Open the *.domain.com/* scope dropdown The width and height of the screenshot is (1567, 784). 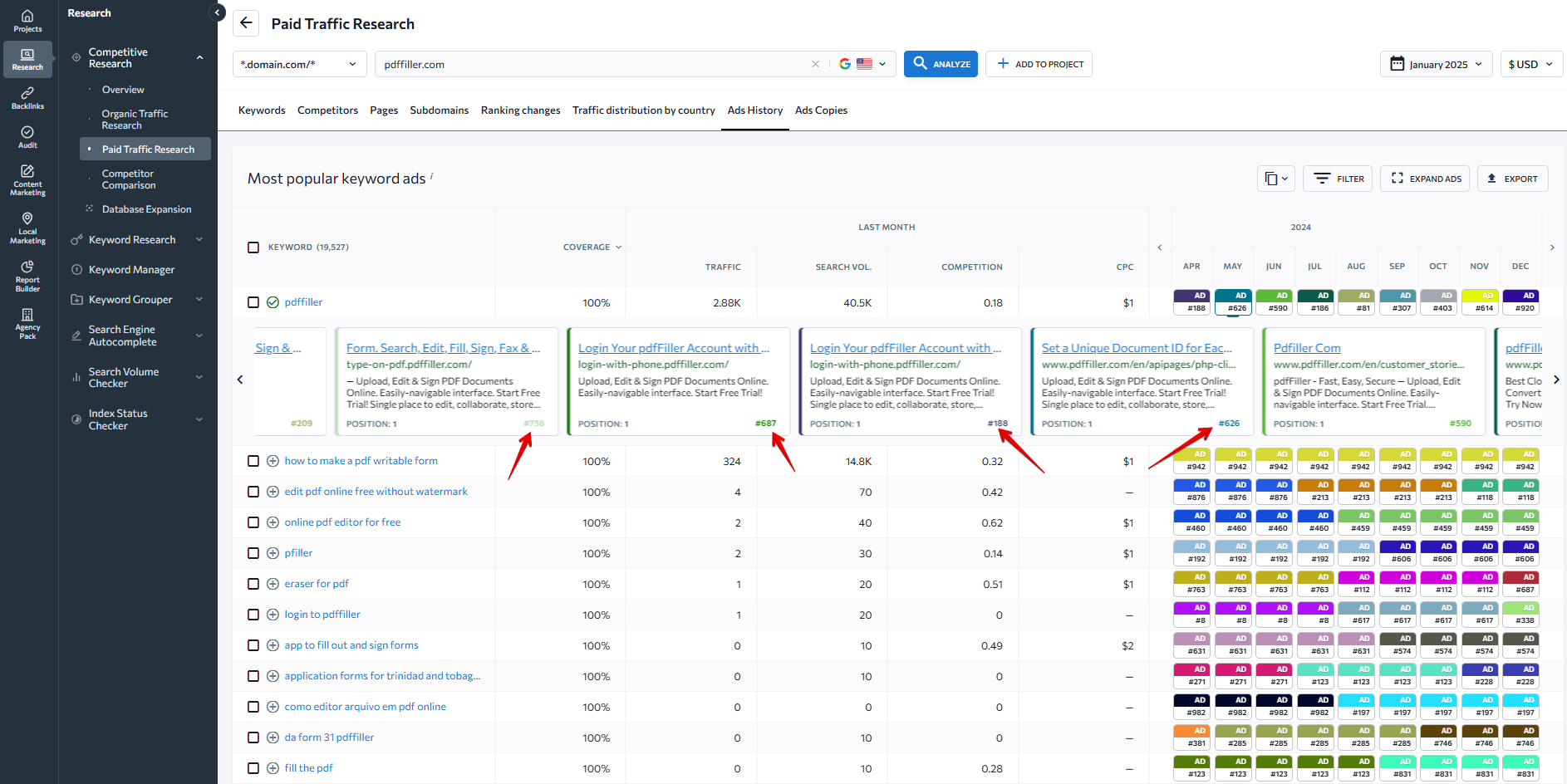point(299,64)
